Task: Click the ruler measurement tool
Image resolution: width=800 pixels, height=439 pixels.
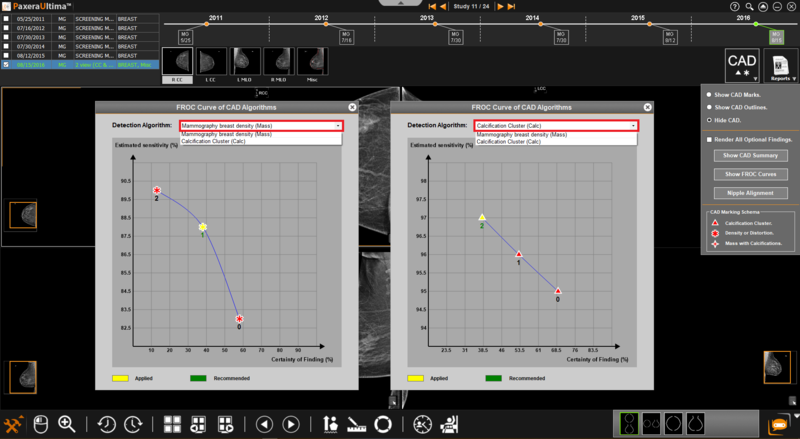Action: (356, 424)
